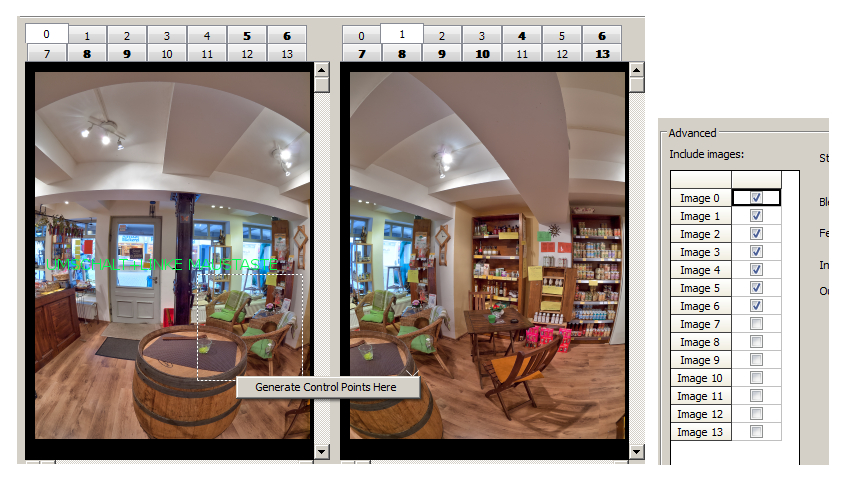Switch the left pane to image tab 5

(246, 36)
